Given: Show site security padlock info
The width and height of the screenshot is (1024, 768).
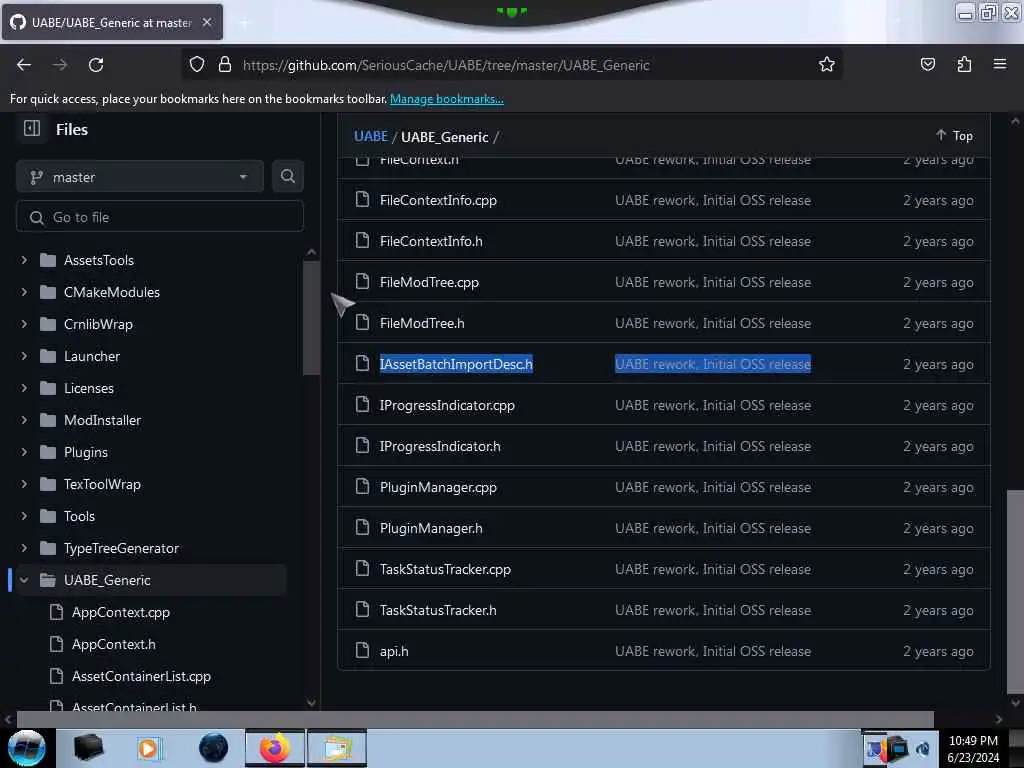Looking at the screenshot, I should [x=225, y=64].
